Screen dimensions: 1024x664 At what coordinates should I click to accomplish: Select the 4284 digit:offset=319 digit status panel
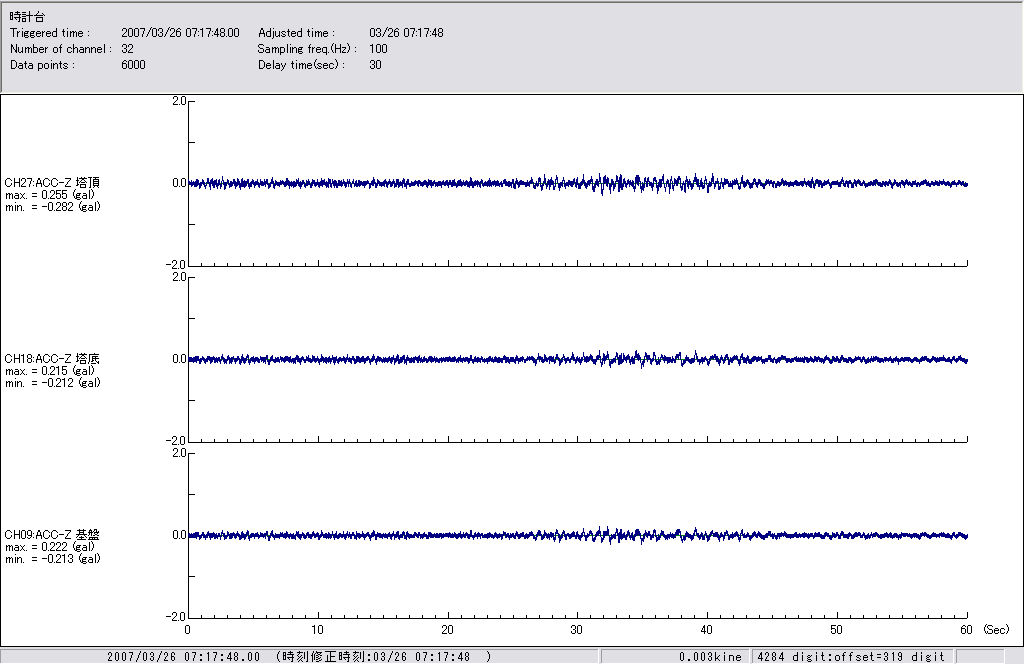pos(850,657)
